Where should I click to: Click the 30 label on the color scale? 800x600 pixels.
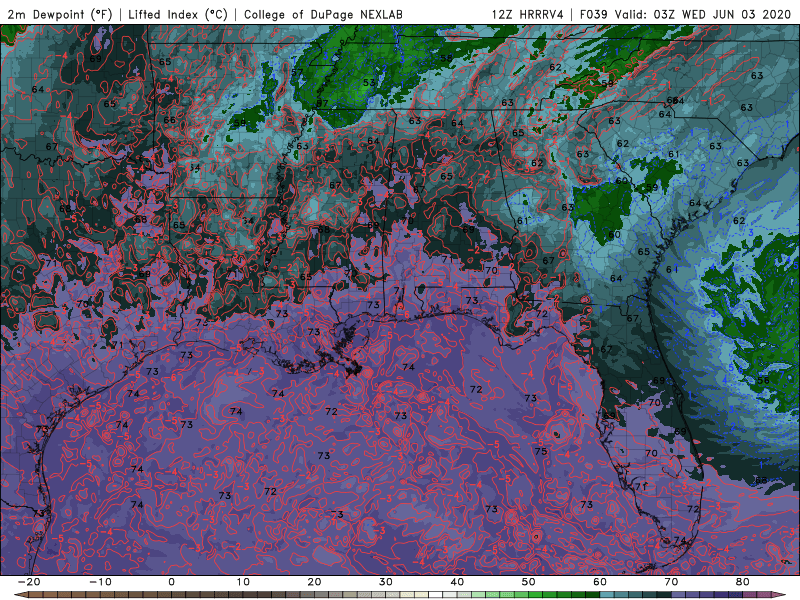point(386,582)
